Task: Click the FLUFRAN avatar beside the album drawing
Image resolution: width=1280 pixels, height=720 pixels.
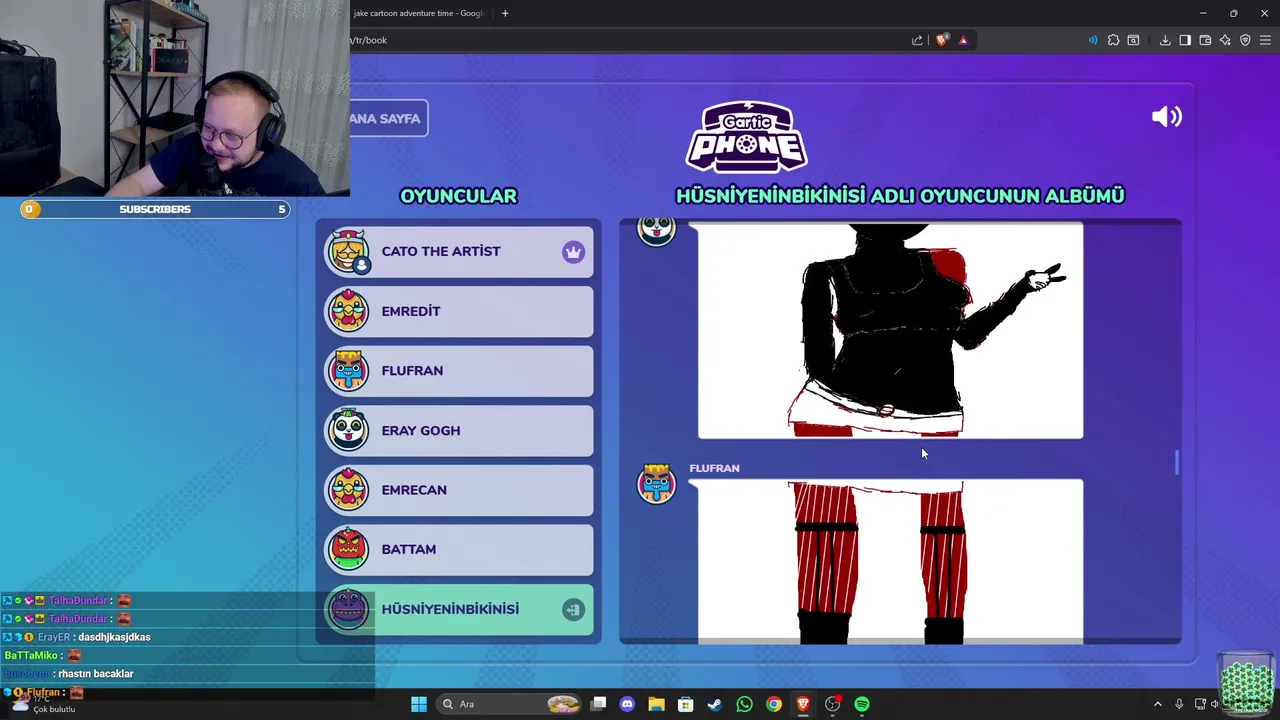Action: (657, 484)
